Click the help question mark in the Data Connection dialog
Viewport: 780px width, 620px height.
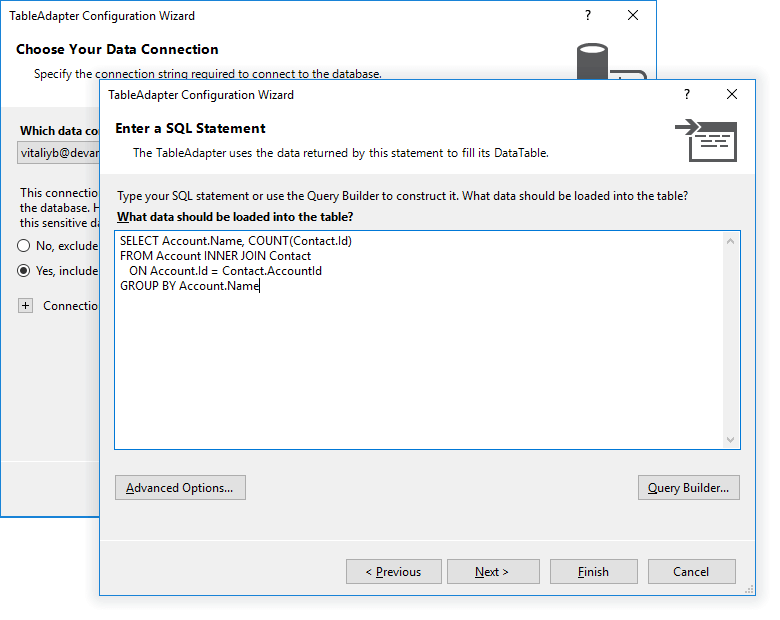click(587, 16)
